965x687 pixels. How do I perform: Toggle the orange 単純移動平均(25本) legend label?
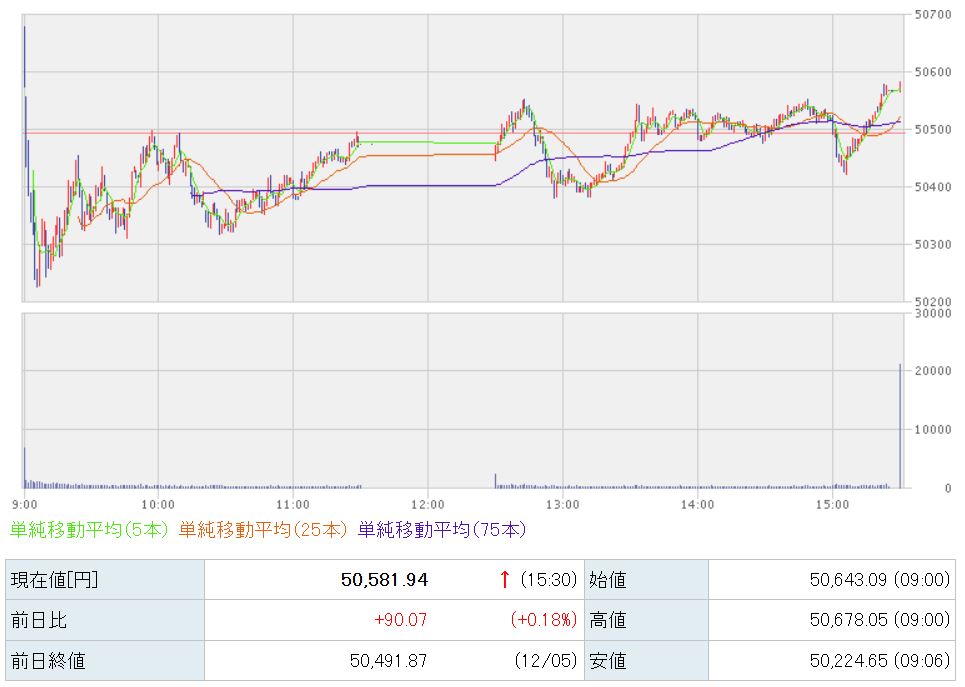[x=264, y=530]
